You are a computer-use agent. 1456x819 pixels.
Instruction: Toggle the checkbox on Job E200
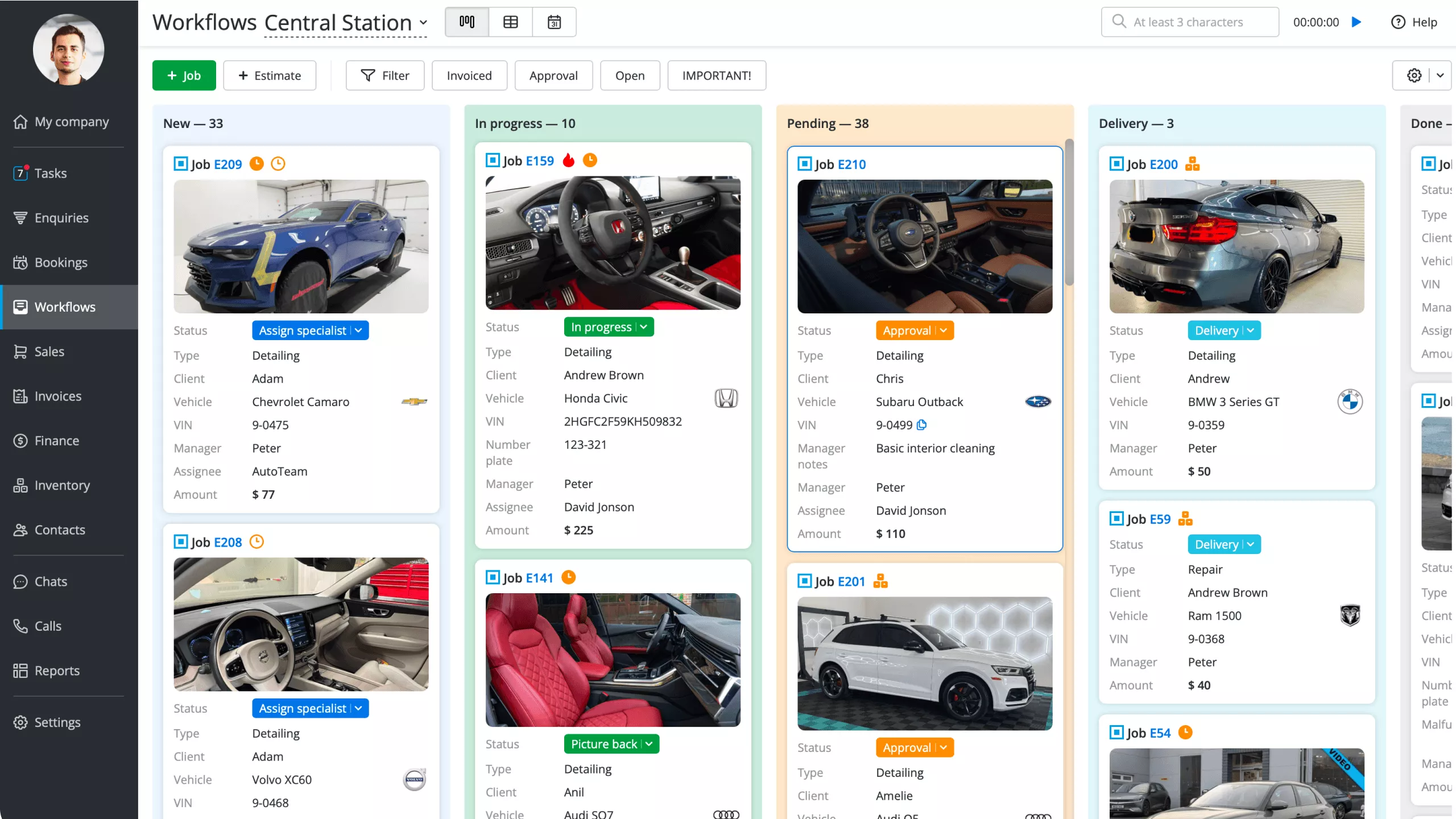pyautogui.click(x=1116, y=164)
